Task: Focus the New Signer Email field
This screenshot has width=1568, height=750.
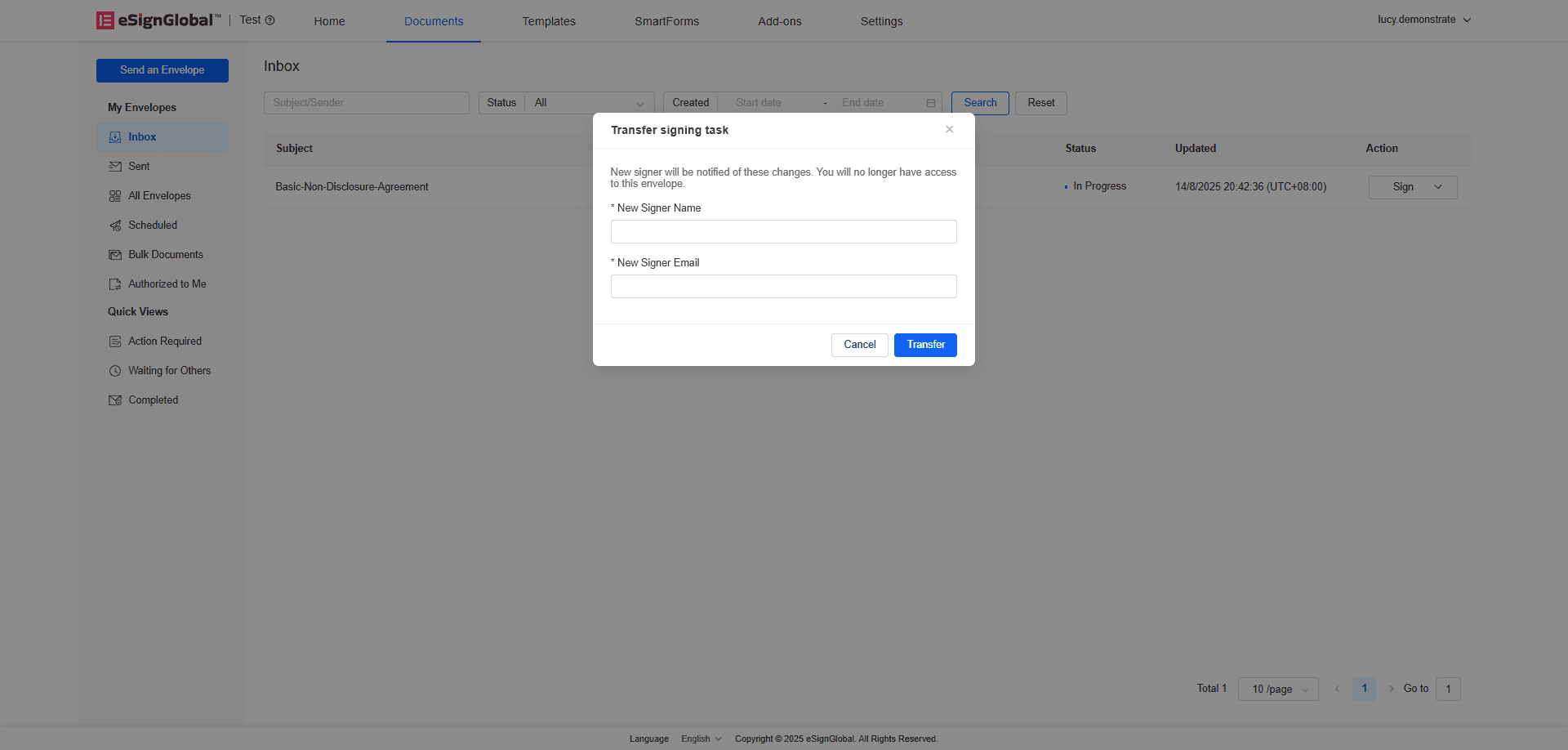Action: pyautogui.click(x=783, y=287)
